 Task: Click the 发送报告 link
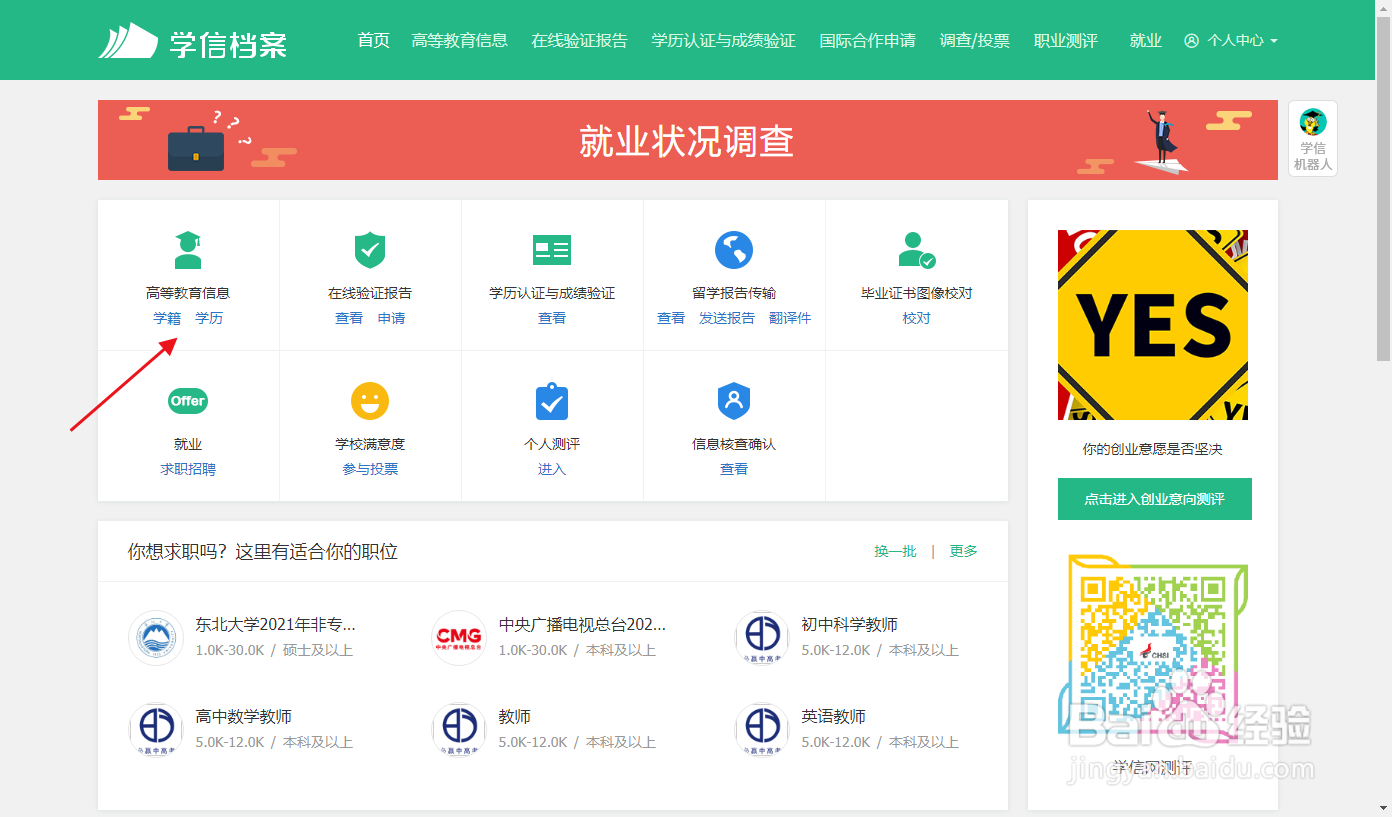[x=727, y=318]
